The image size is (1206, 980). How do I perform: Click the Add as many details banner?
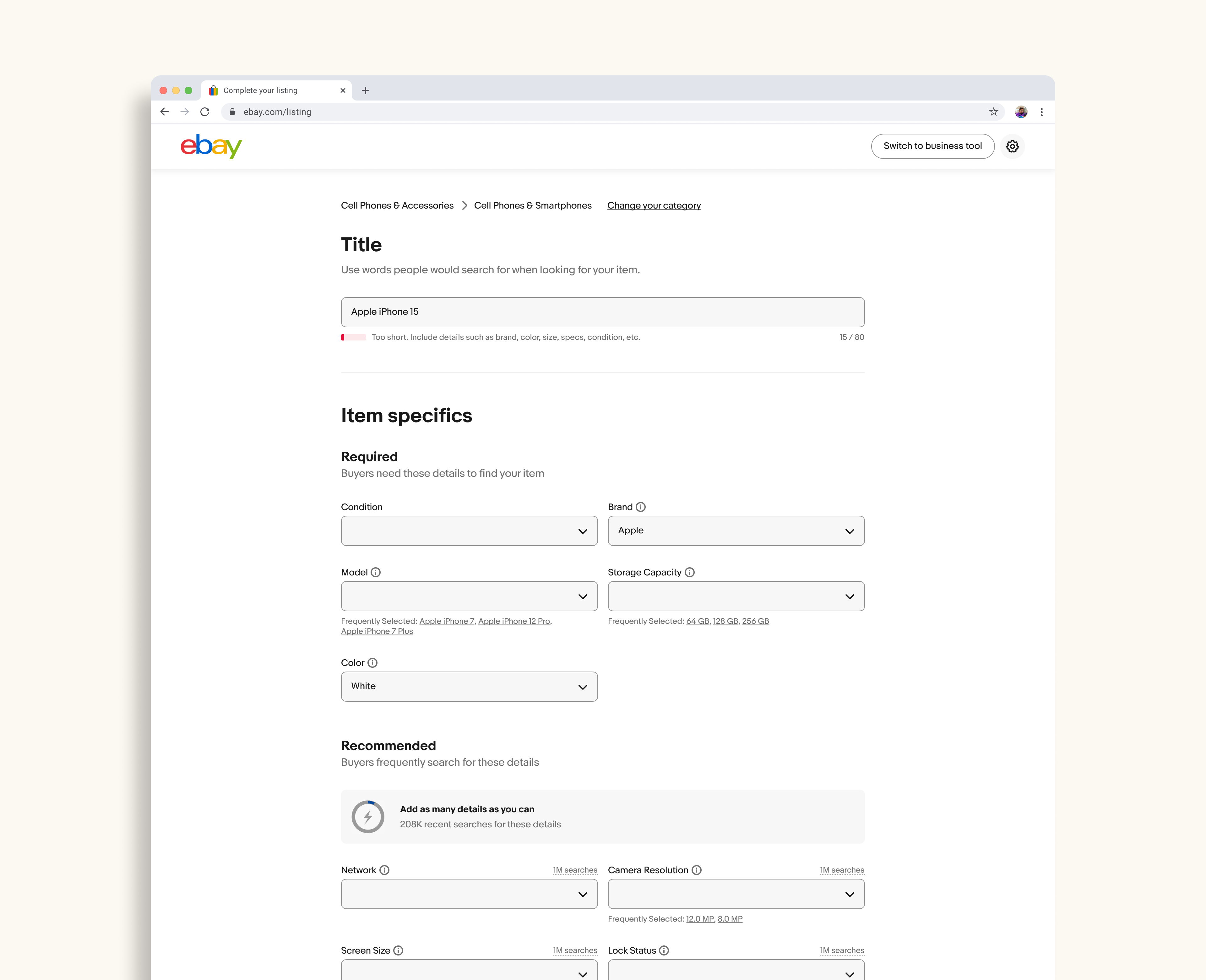(603, 817)
